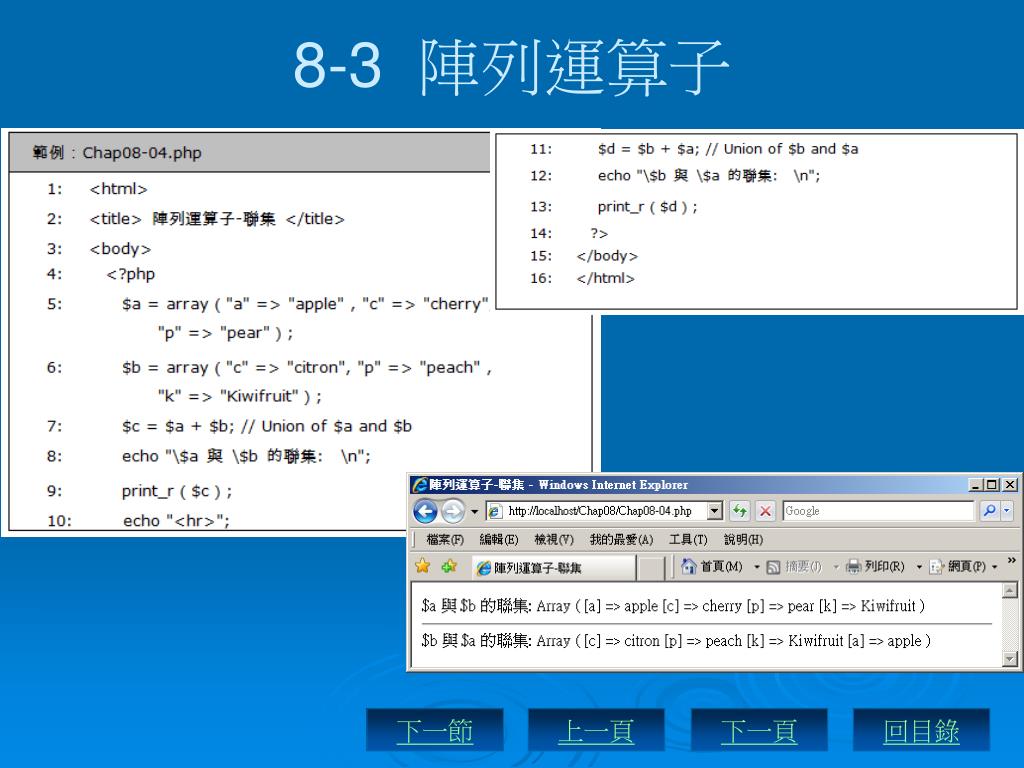
Task: Open the search provider dropdown arrow
Action: [x=1006, y=511]
